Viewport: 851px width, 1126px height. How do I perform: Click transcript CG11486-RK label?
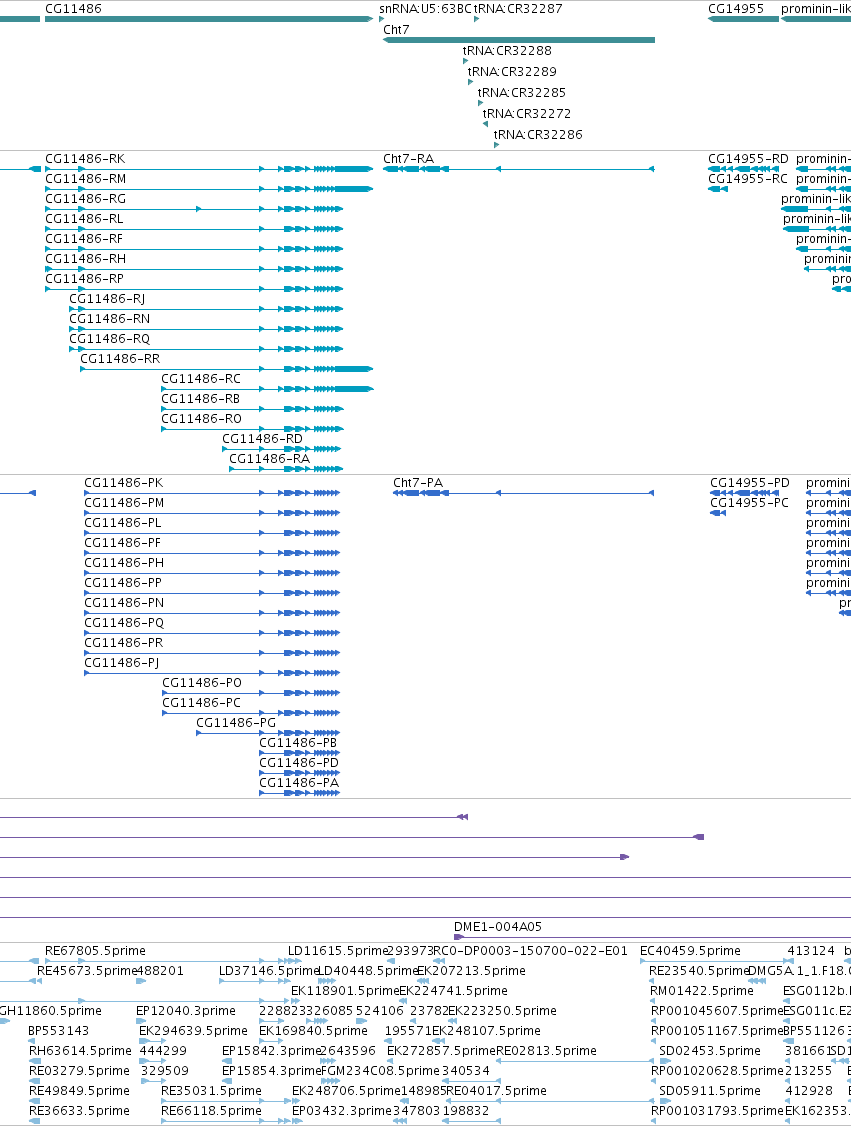85,159
